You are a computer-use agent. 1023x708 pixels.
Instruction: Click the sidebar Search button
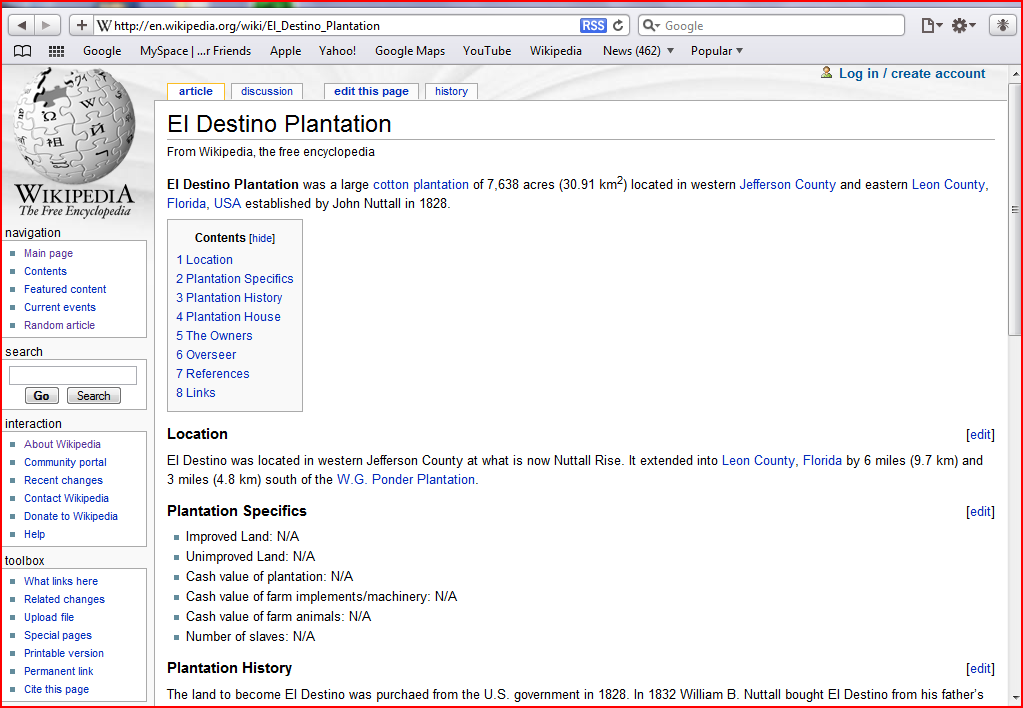tap(93, 395)
